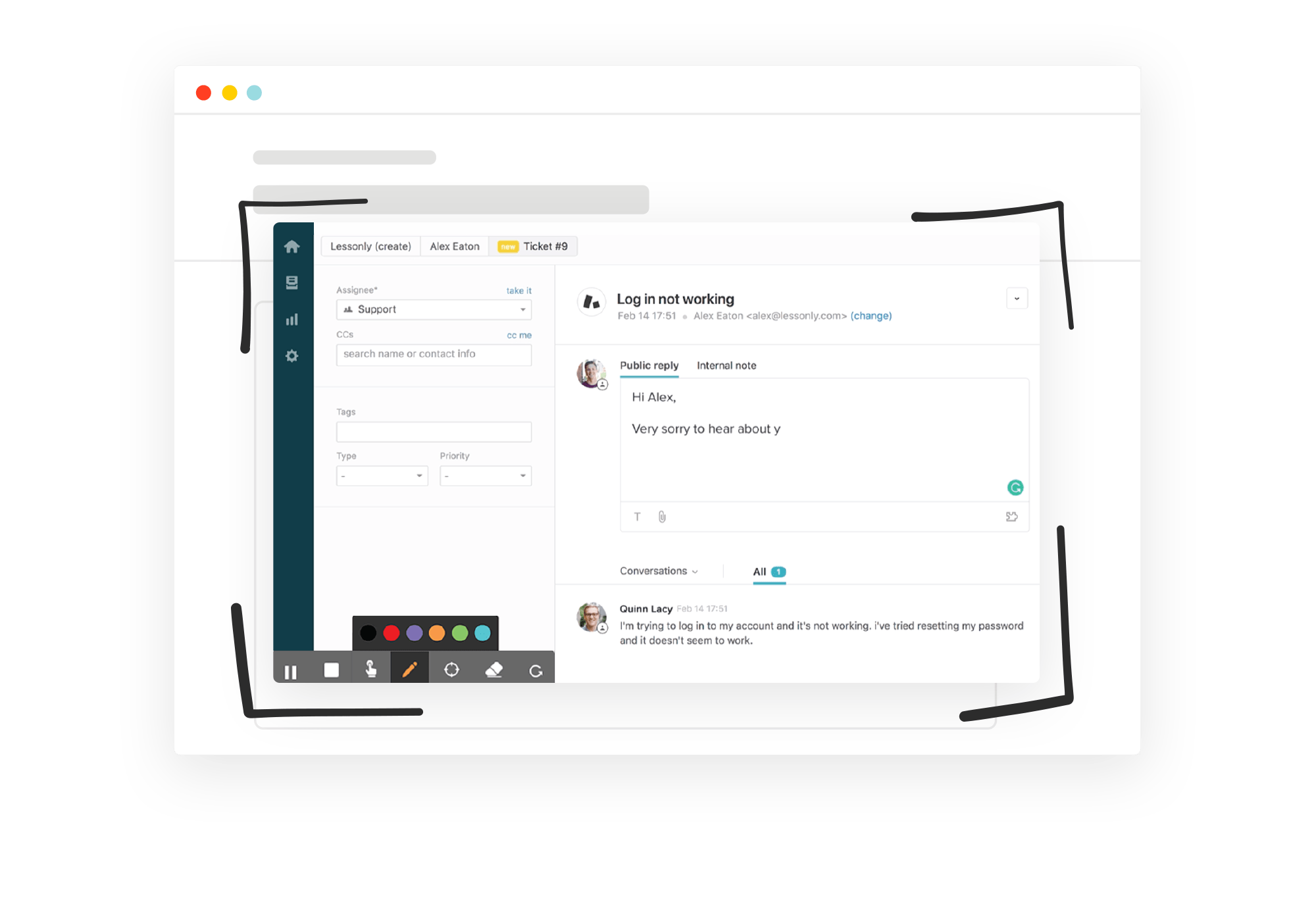Image resolution: width=1316 pixels, height=921 pixels.
Task: Click the settings gear icon in sidebar
Action: coord(291,355)
